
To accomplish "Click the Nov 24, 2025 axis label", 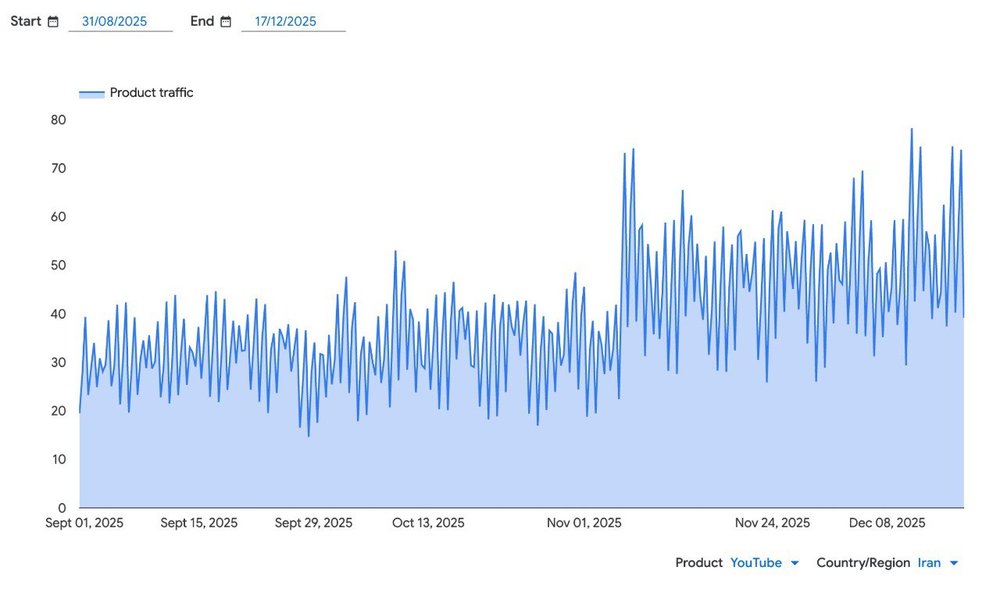I will point(772,523).
